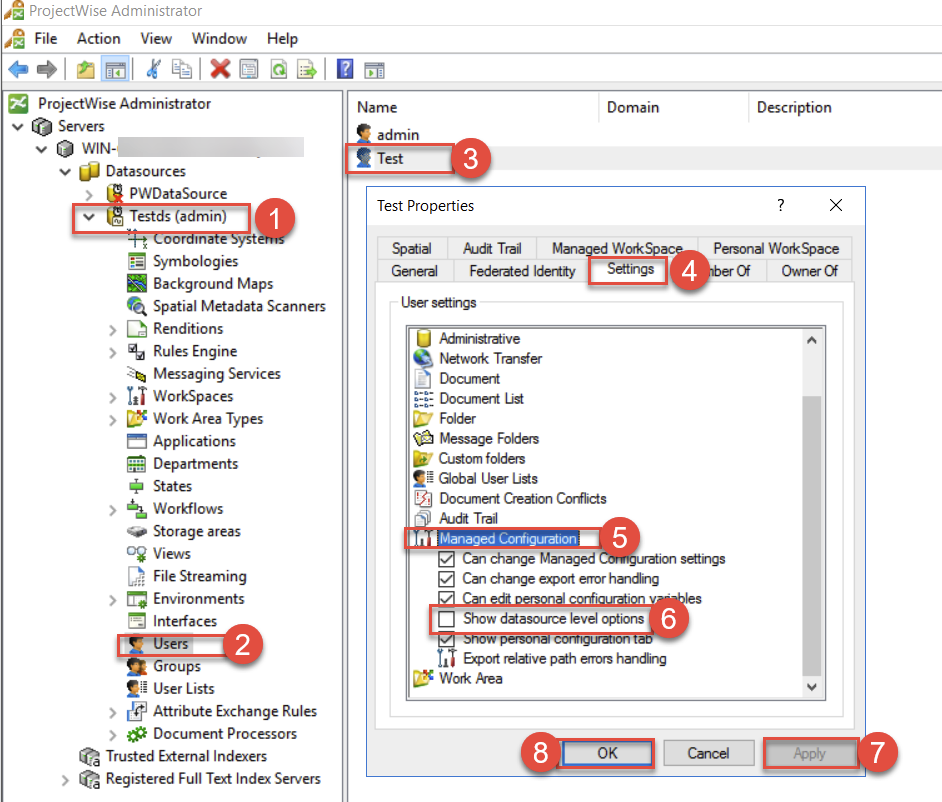
Task: Click the Apply button
Action: (810, 753)
